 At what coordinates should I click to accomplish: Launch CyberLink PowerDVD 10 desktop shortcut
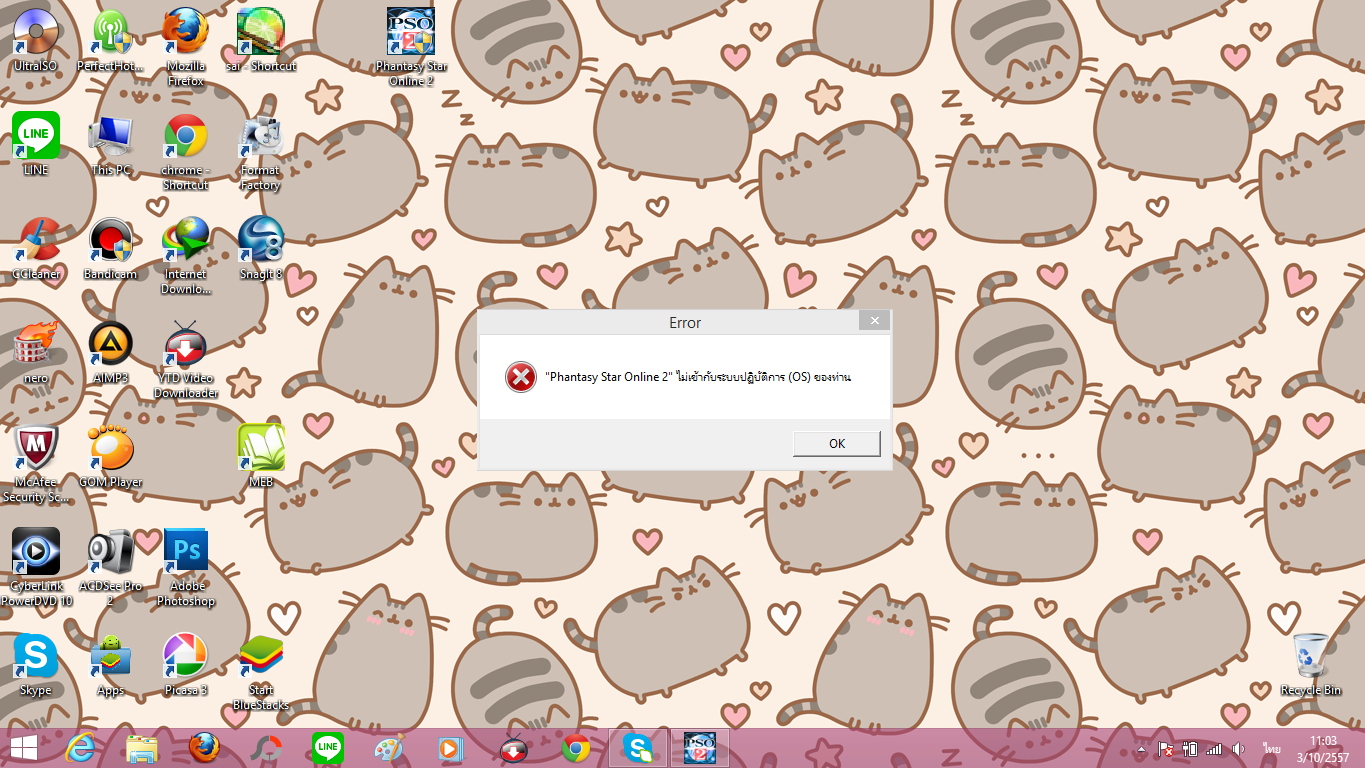(x=36, y=567)
